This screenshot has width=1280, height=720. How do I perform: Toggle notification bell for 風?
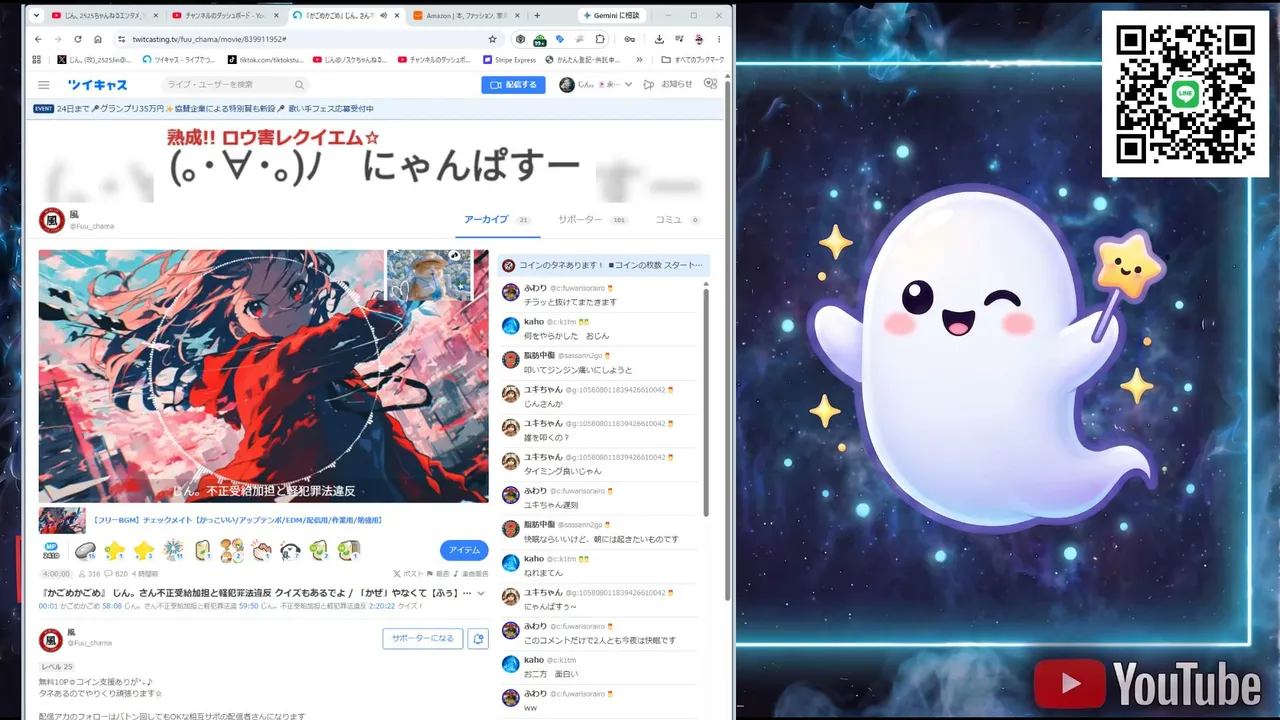point(478,639)
